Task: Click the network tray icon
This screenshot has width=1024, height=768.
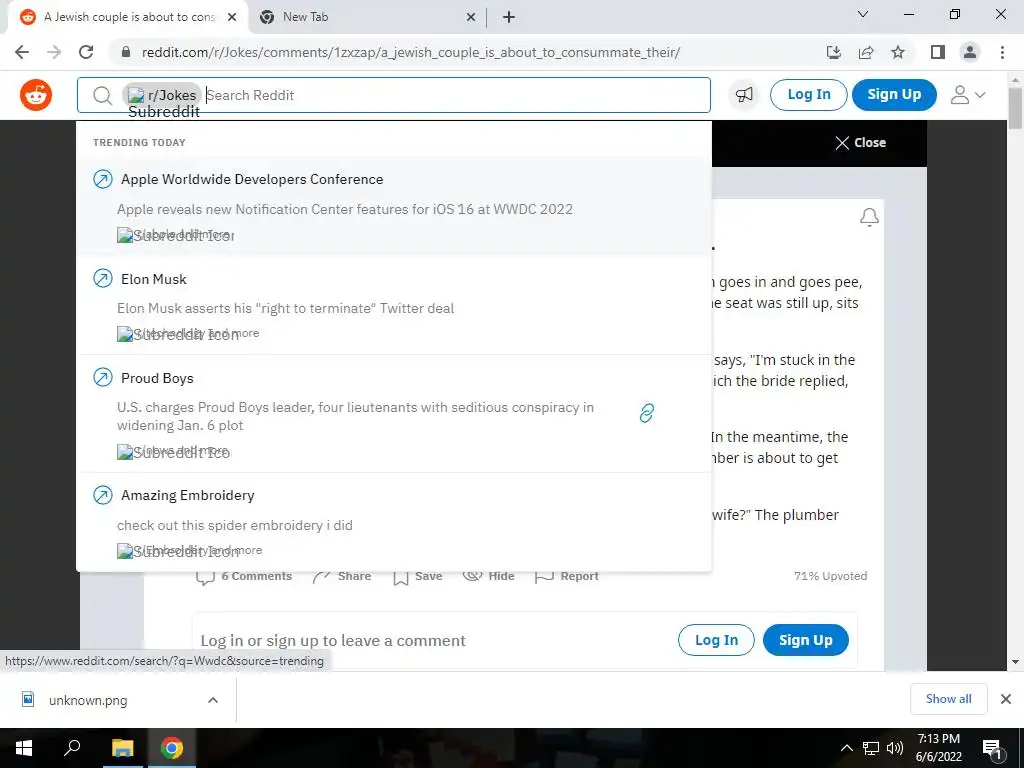Action: (871, 748)
